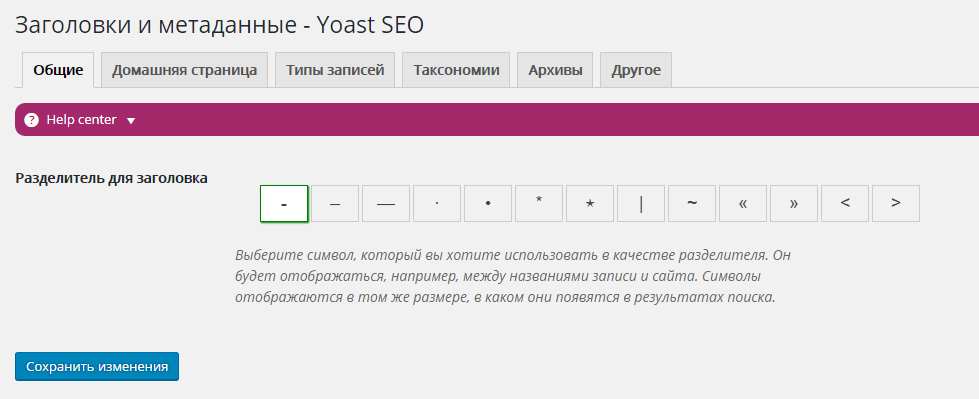
Task: Click the Заголовки и метаданные page heading
Action: (x=219, y=25)
